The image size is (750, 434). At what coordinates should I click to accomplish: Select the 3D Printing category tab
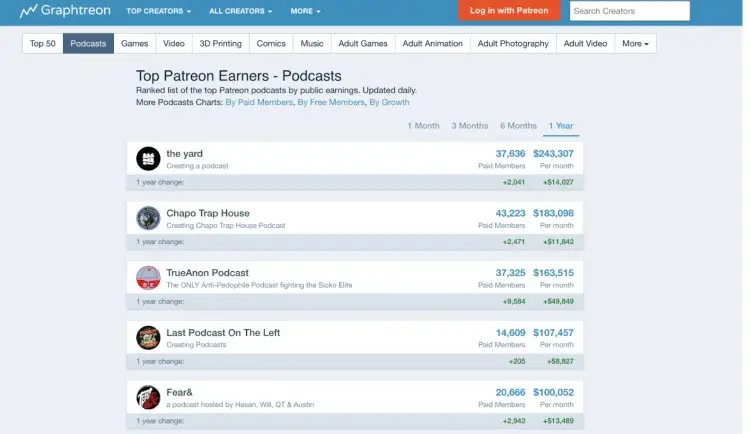click(x=221, y=44)
